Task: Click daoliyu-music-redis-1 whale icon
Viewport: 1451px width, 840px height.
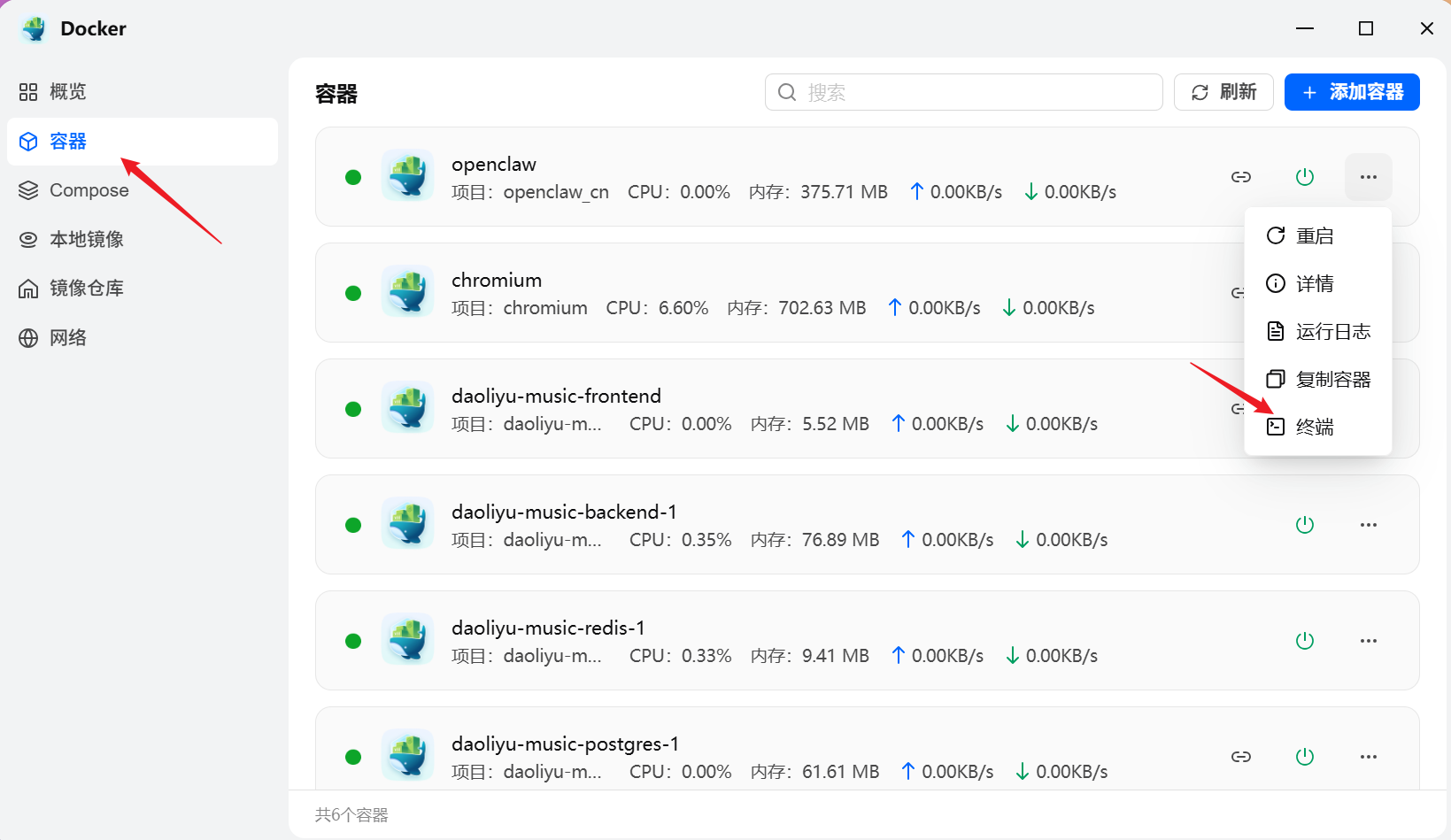Action: coord(407,639)
